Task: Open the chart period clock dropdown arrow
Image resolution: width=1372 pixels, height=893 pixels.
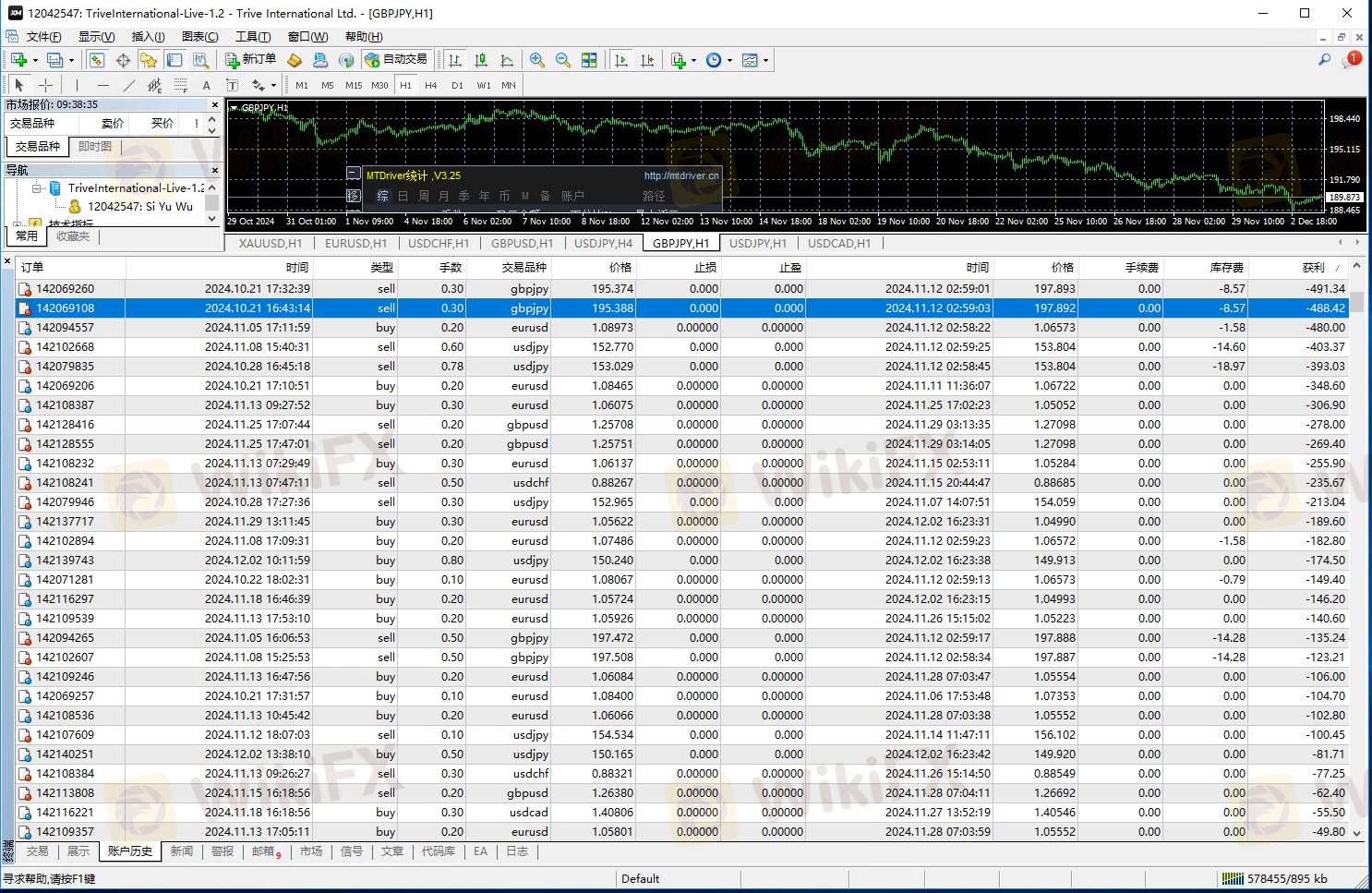Action: [729, 61]
